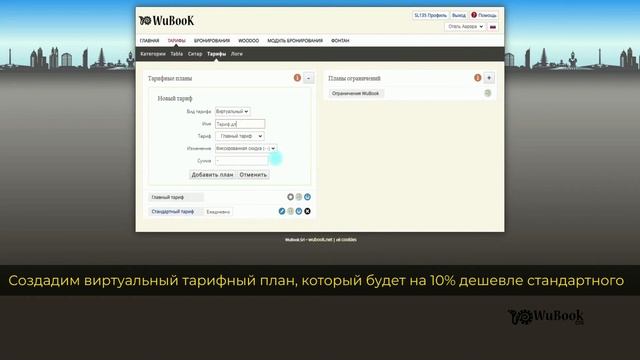Viewport: 640px width, 360px height.
Task: Switch to the Логи submenu tab
Action: [x=237, y=54]
